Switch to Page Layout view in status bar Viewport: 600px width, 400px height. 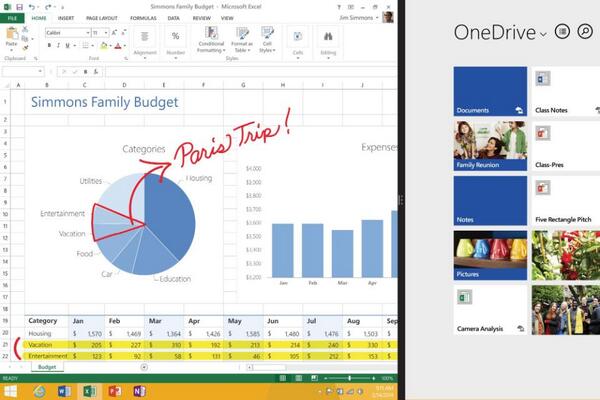click(298, 378)
